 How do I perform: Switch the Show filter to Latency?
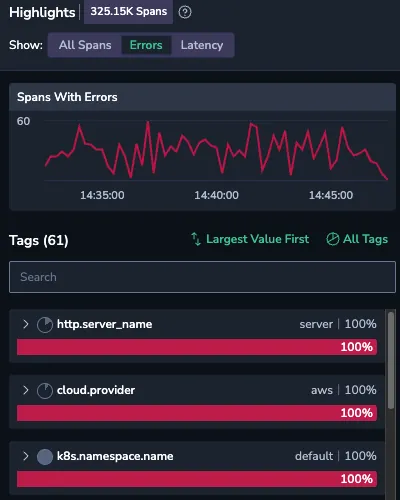(202, 45)
